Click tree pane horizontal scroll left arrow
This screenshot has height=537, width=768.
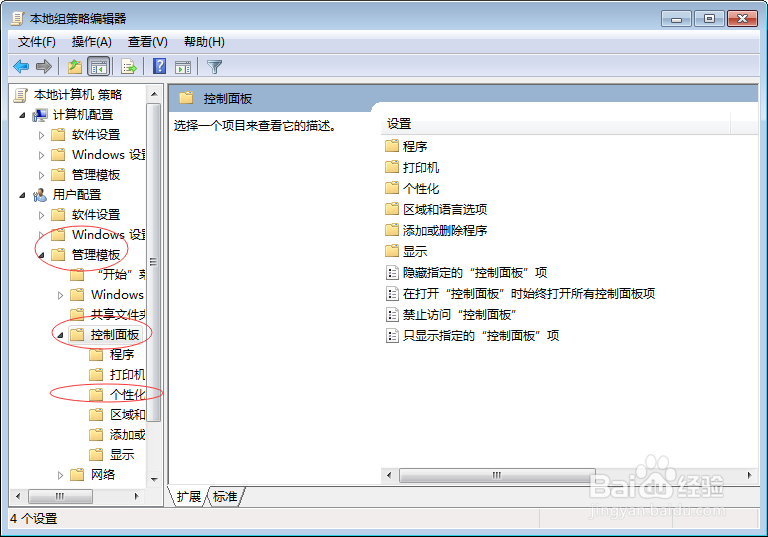[x=18, y=496]
